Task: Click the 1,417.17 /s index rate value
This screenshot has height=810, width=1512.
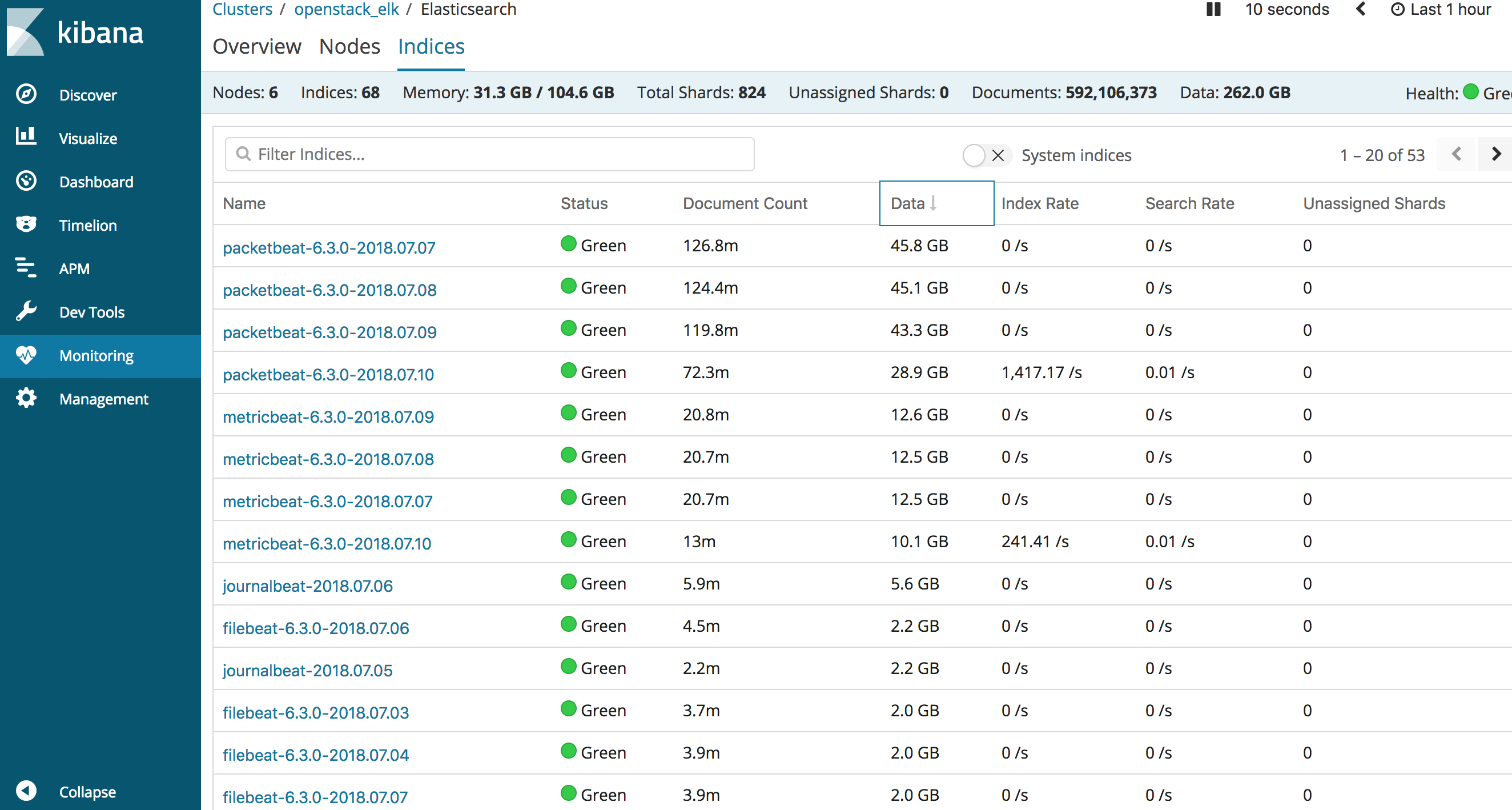Action: (1041, 372)
